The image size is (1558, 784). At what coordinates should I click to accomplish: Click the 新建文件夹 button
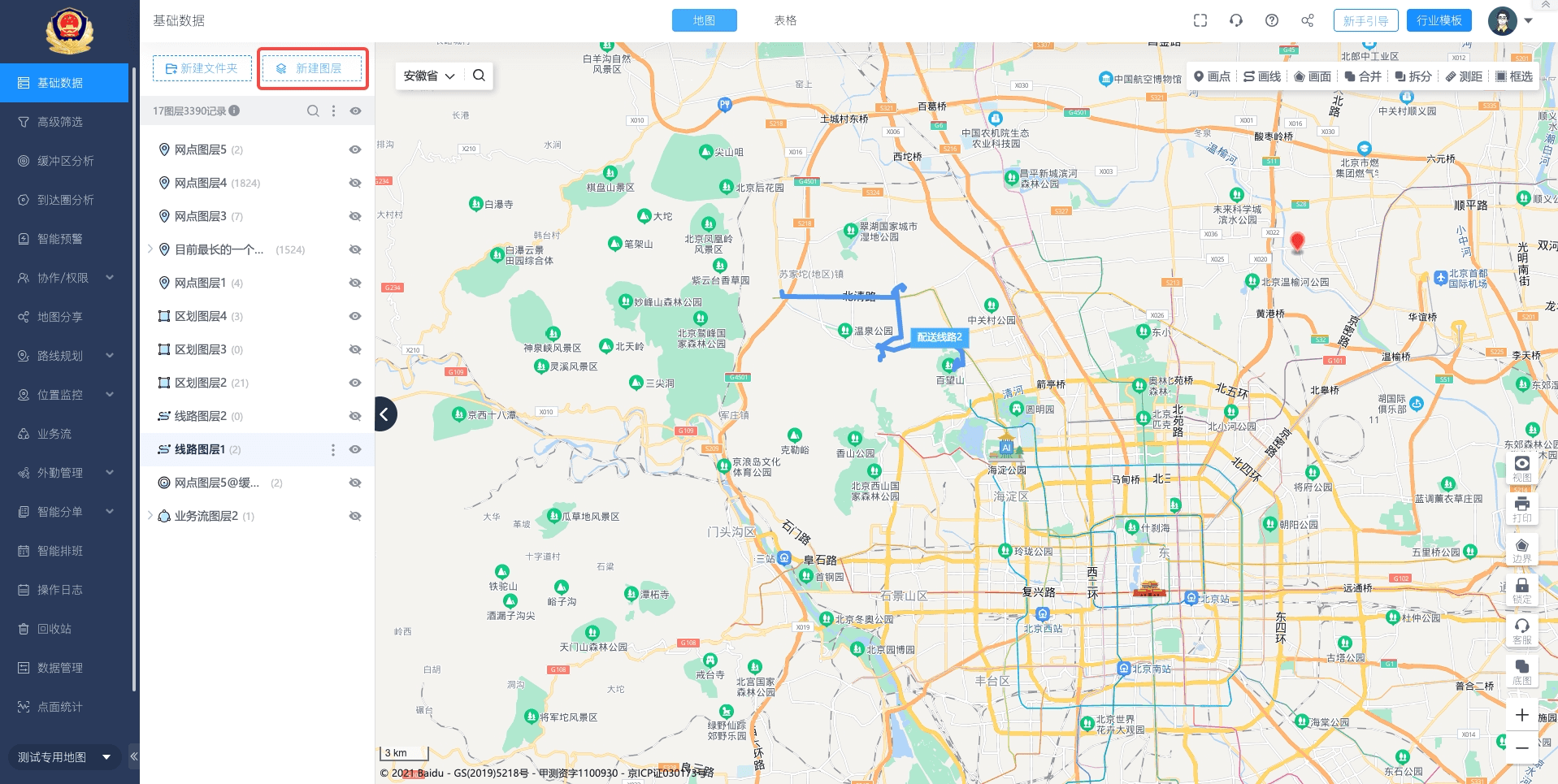coord(202,68)
